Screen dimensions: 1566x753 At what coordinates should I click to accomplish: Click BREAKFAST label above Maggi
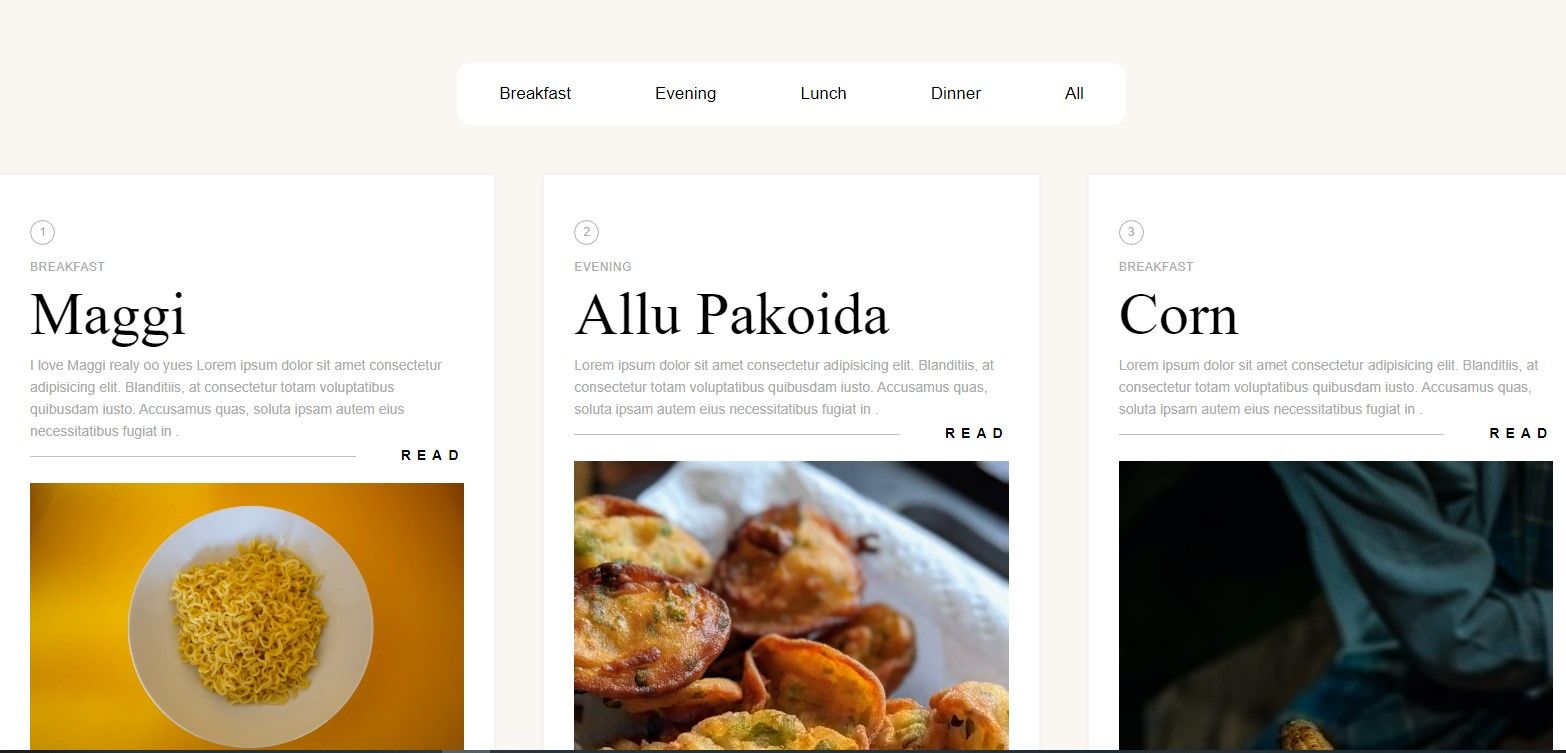[67, 267]
